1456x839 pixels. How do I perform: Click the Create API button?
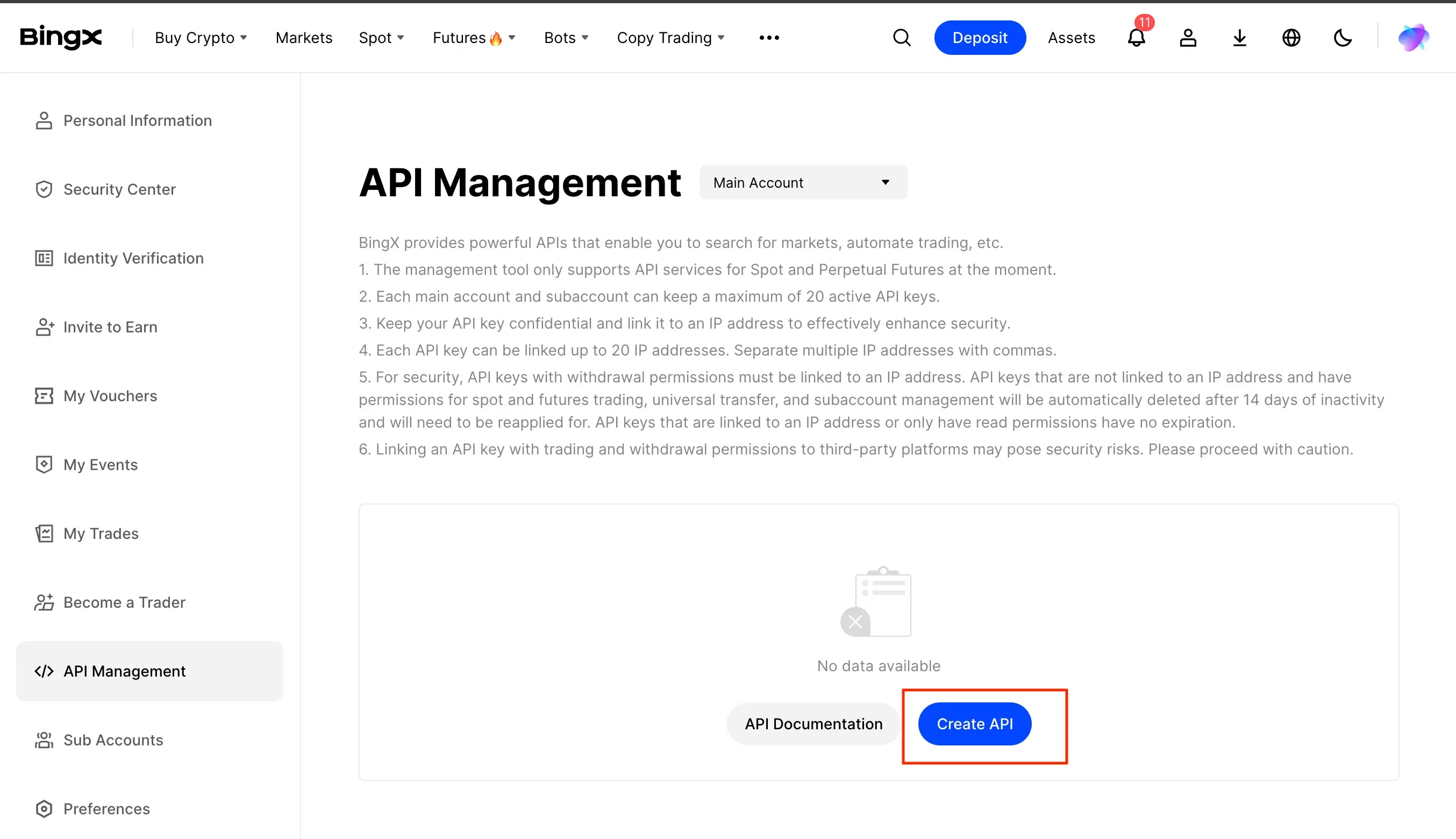tap(974, 724)
